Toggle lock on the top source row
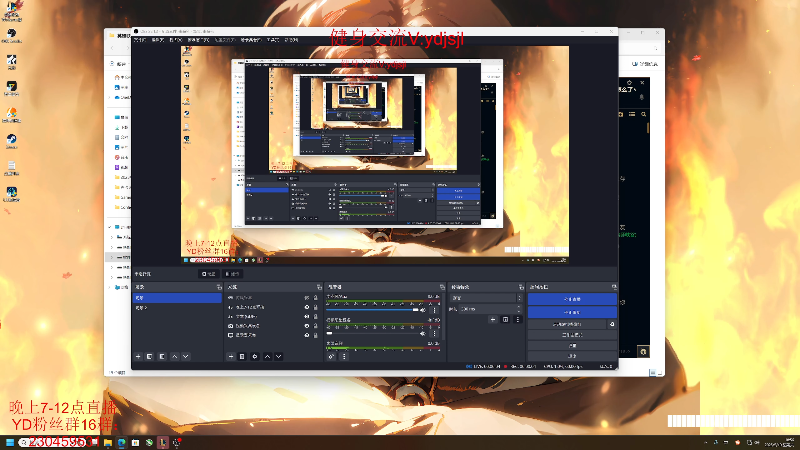Viewport: 800px width, 450px height. click(x=315, y=298)
